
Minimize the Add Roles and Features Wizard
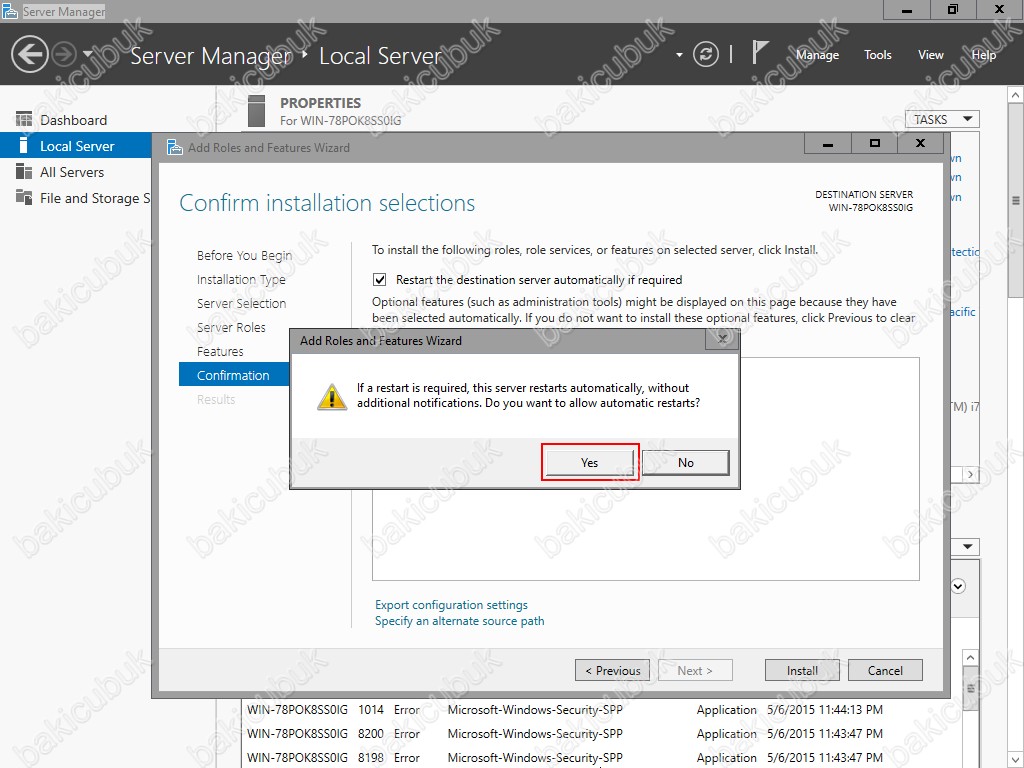pyautogui.click(x=827, y=144)
